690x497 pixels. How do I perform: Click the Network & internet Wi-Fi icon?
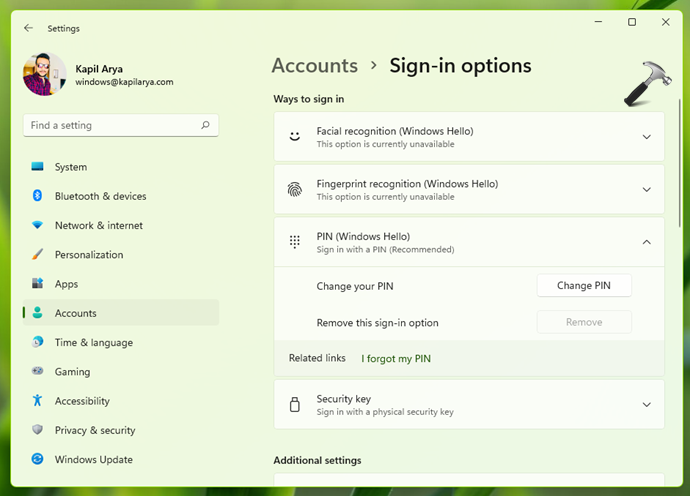tap(38, 225)
